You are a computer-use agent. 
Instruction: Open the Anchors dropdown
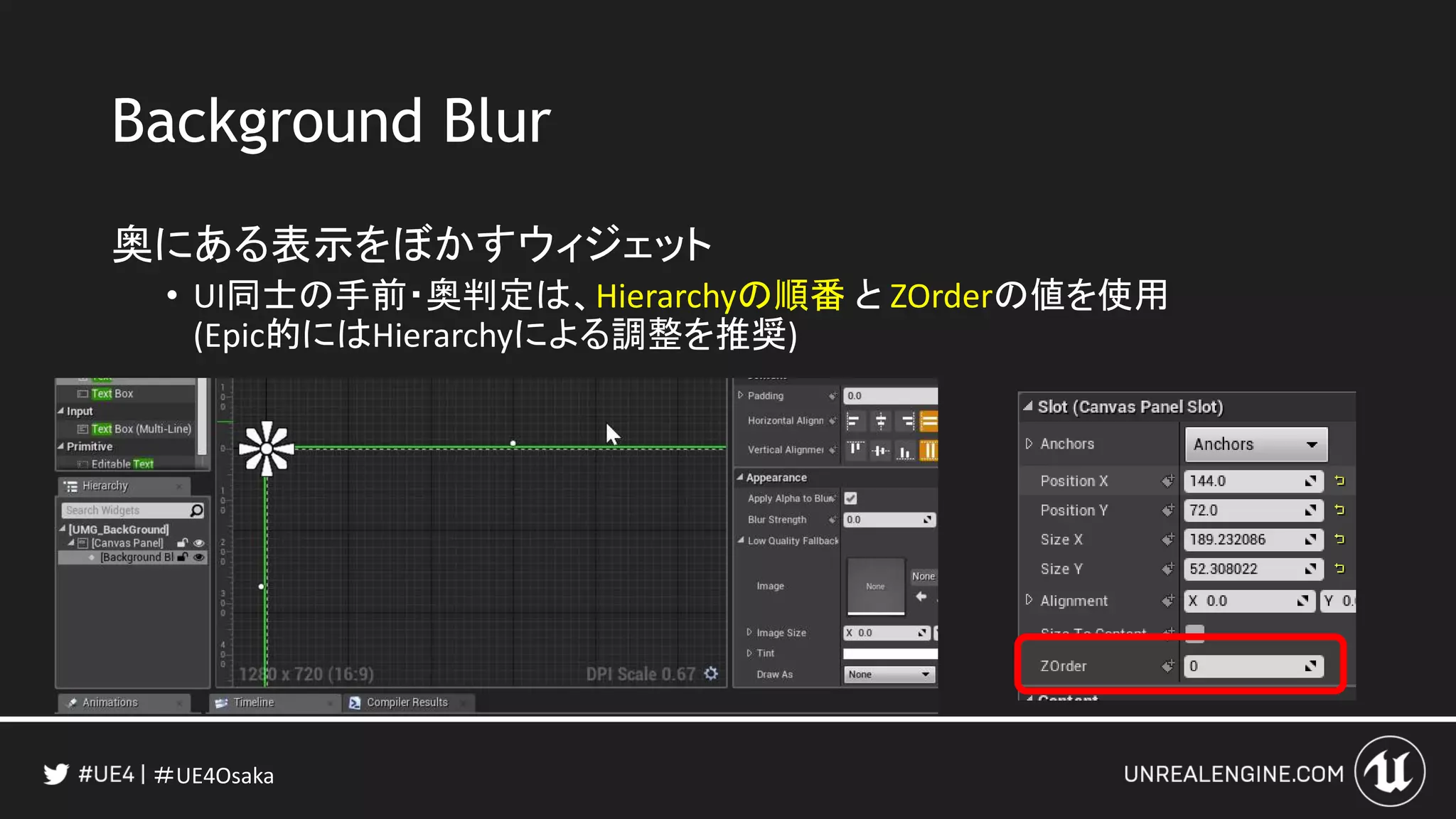1256,444
